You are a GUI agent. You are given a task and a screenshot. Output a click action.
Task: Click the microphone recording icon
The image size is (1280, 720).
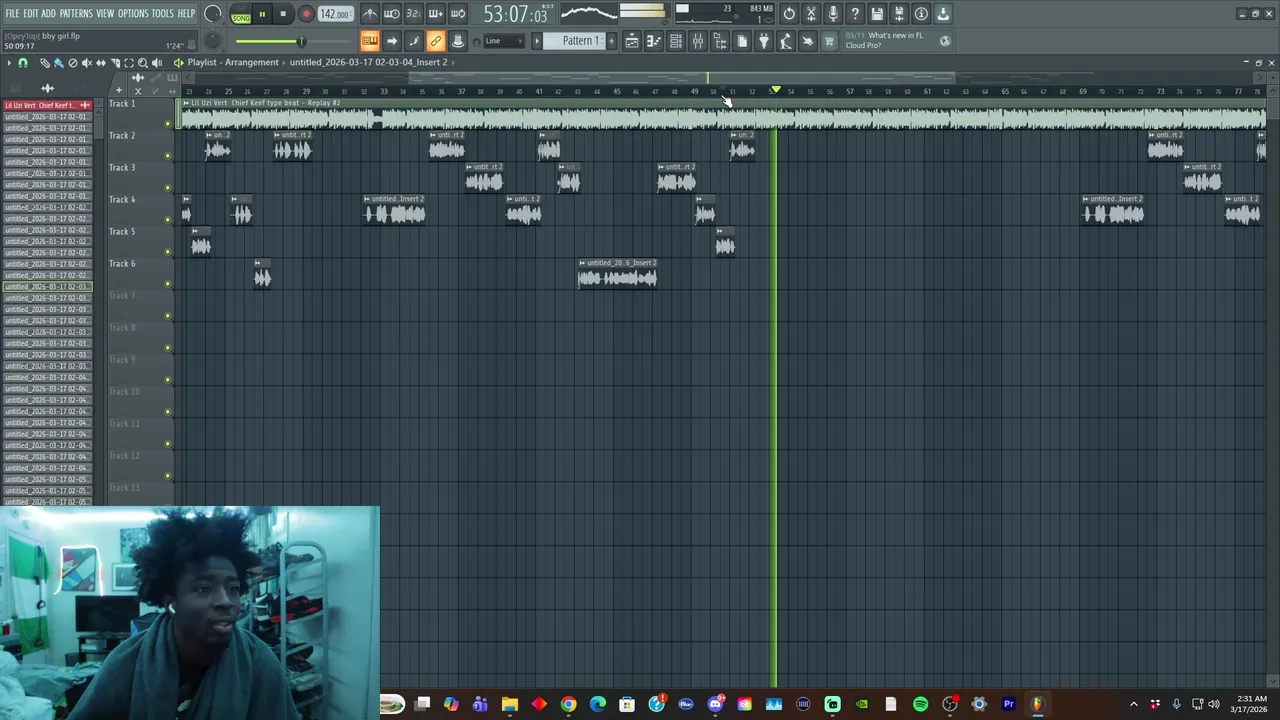pos(833,14)
